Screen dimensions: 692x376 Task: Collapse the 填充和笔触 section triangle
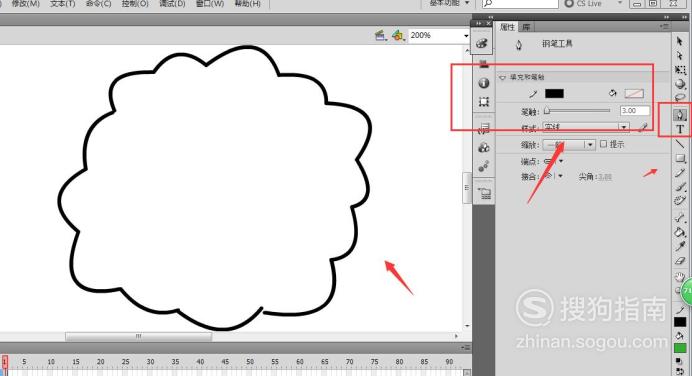tap(502, 78)
